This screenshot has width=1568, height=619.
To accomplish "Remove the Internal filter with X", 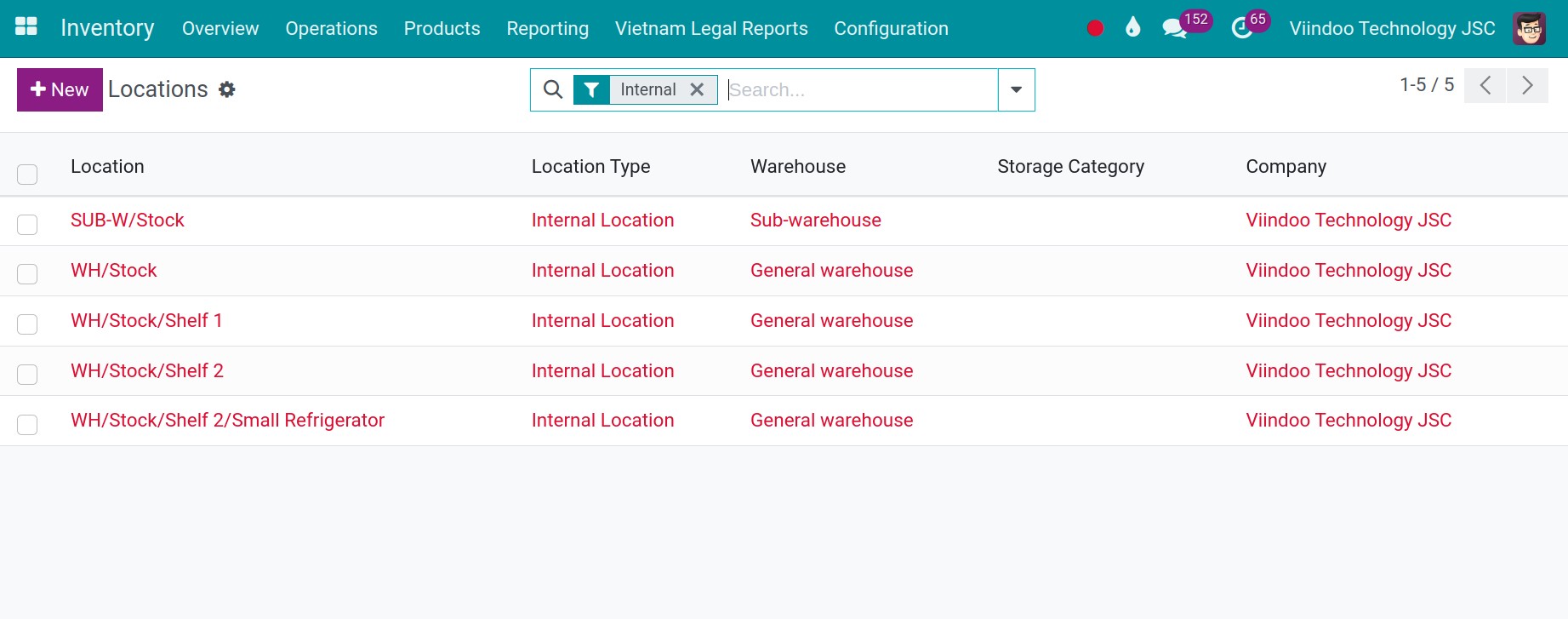I will (697, 89).
